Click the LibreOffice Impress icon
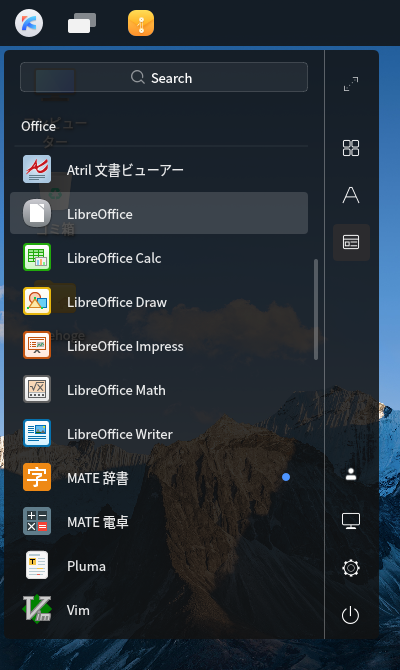400x670 pixels. coord(37,345)
